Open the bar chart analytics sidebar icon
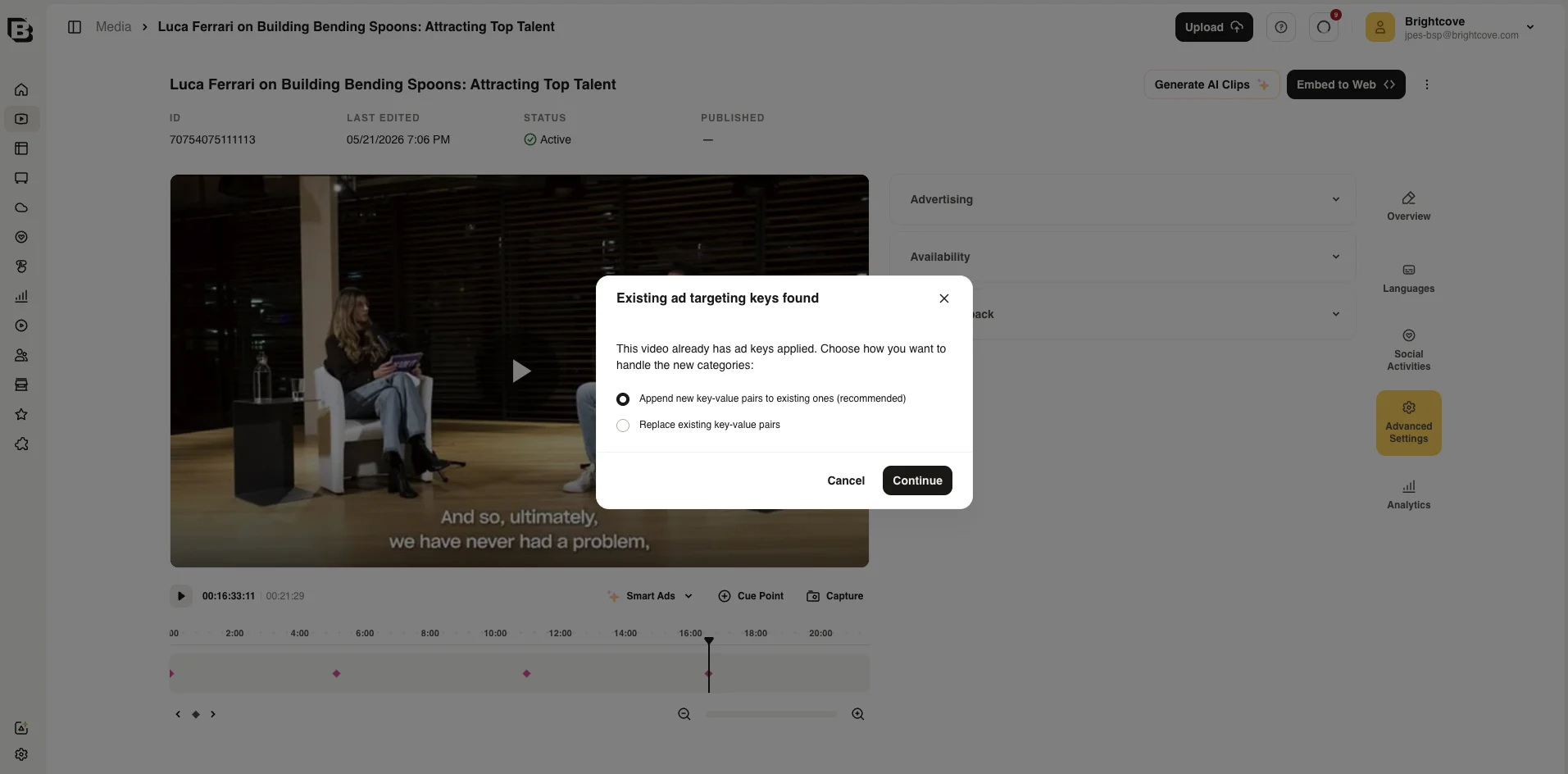Image resolution: width=1568 pixels, height=774 pixels. [x=21, y=296]
